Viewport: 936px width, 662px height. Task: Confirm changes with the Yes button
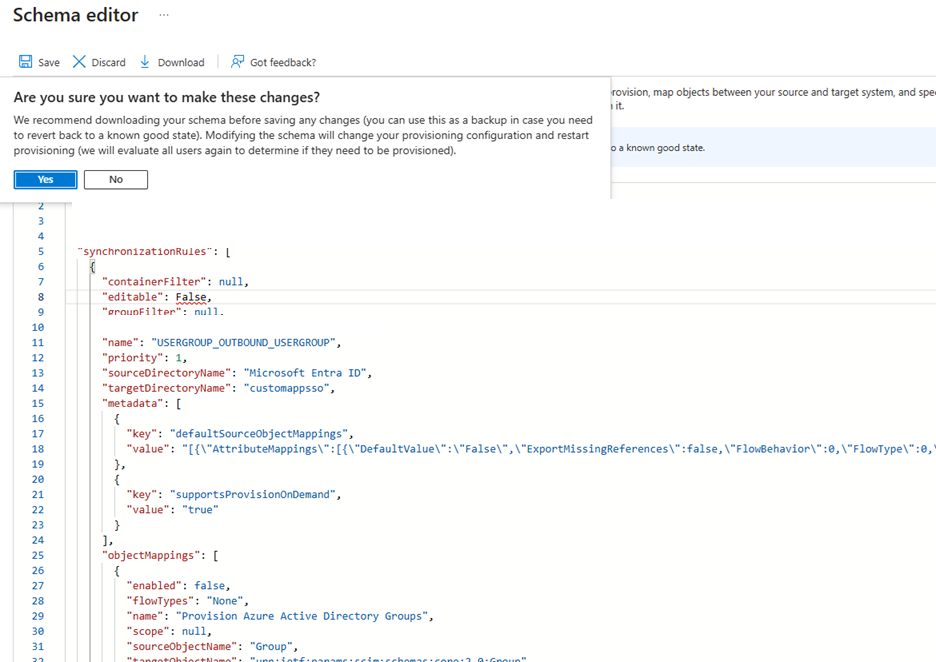45,180
